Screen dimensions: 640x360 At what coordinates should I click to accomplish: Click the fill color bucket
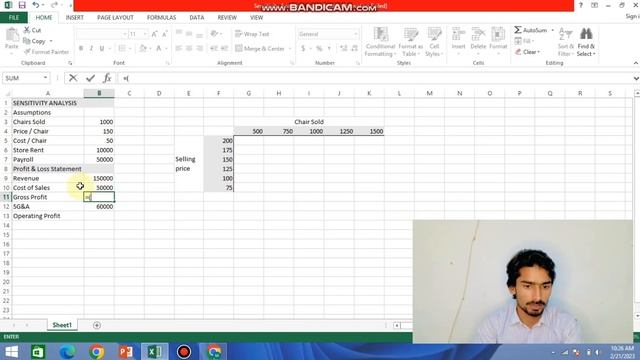pos(142,49)
